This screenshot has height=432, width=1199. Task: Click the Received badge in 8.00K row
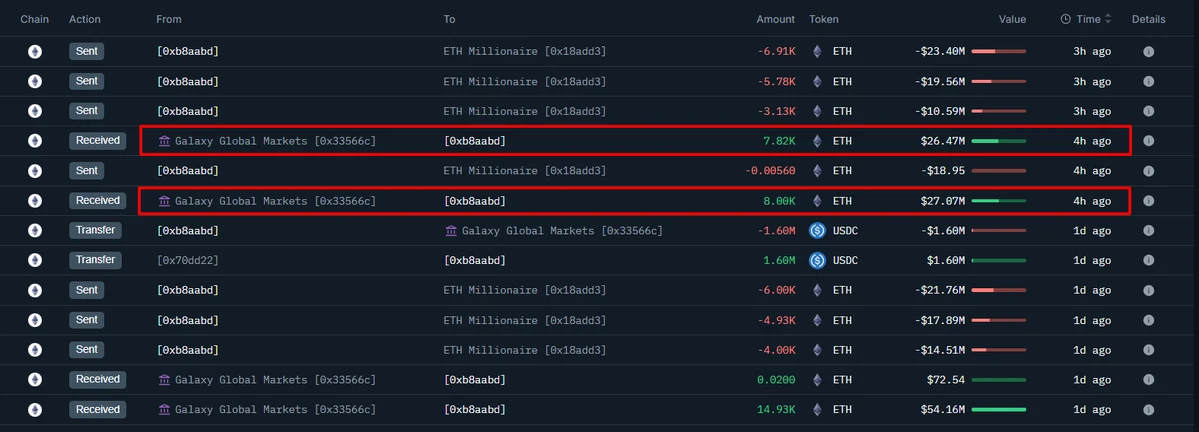pyautogui.click(x=98, y=201)
